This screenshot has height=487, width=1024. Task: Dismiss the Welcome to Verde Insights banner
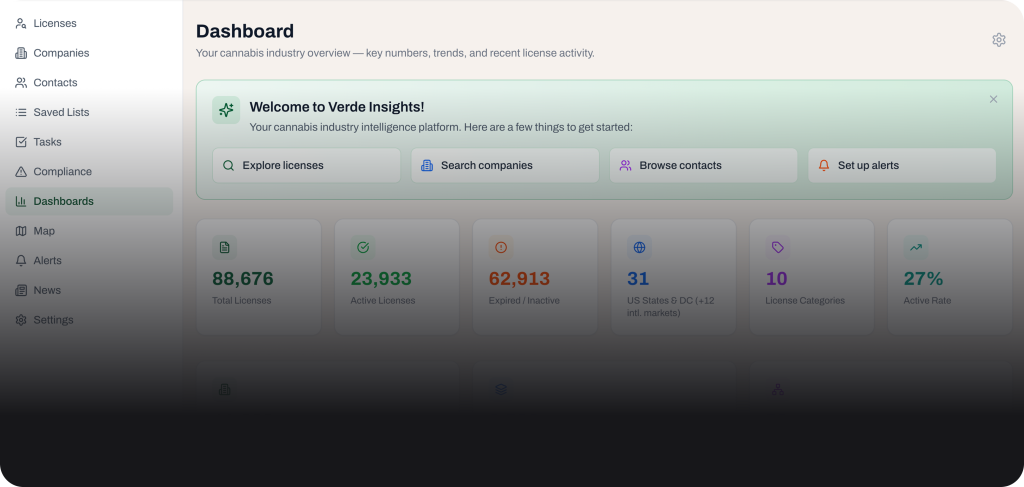993,99
